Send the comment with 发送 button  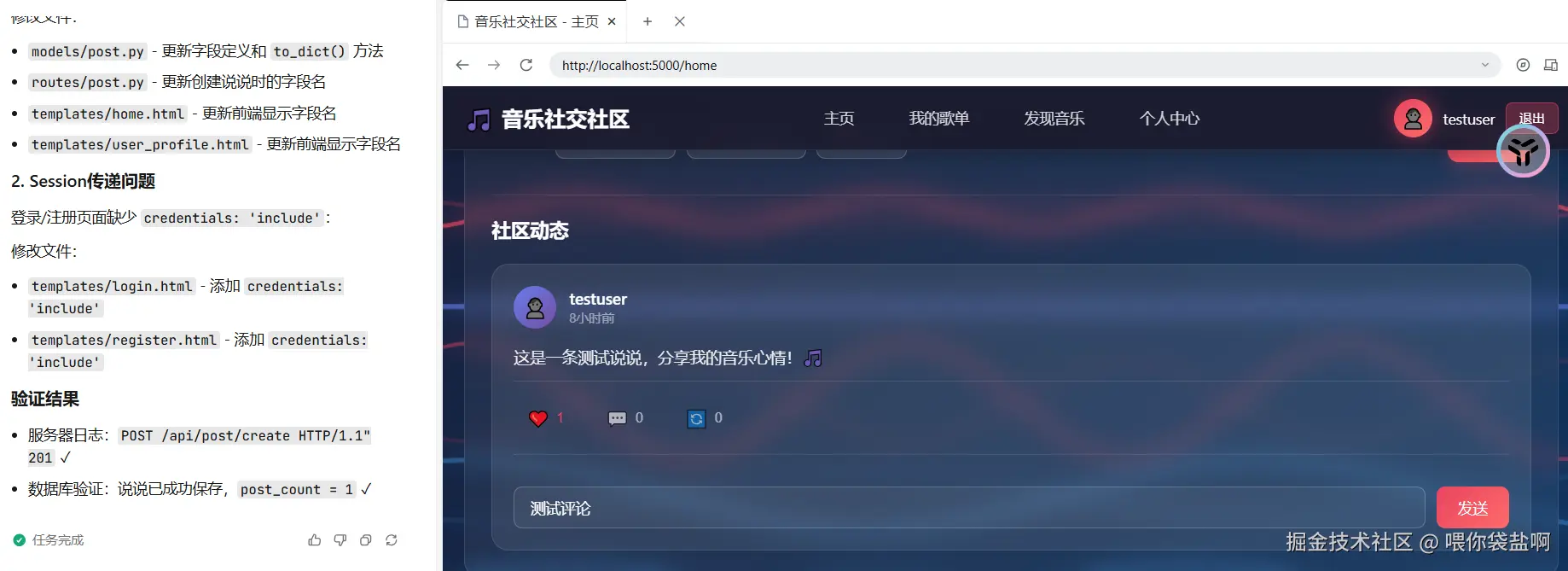pyautogui.click(x=1472, y=508)
